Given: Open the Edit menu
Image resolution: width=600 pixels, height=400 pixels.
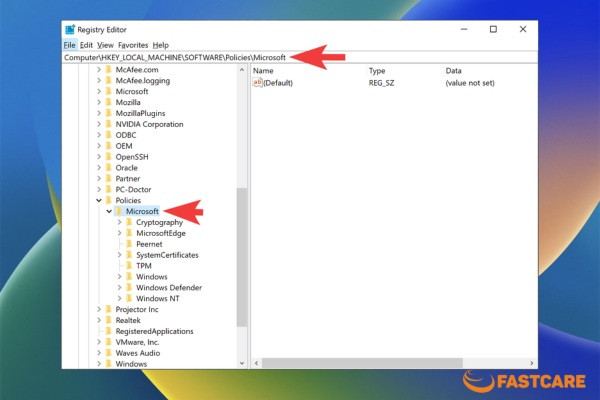Looking at the screenshot, I should [86, 45].
